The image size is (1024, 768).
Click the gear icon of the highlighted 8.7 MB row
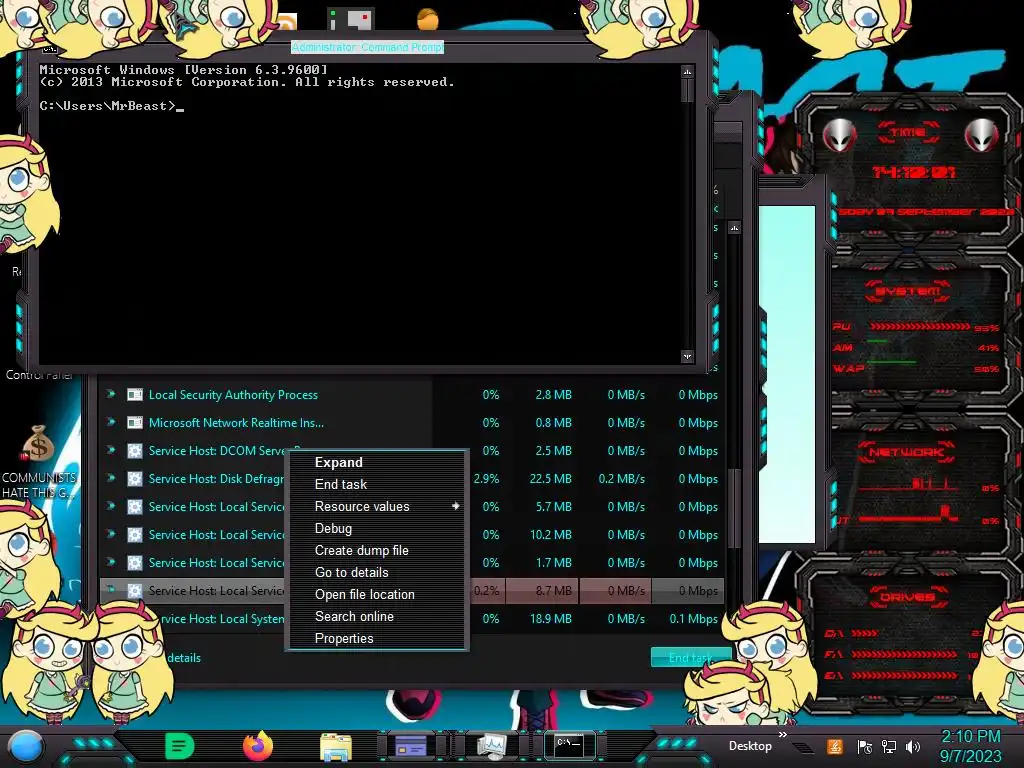(x=135, y=590)
